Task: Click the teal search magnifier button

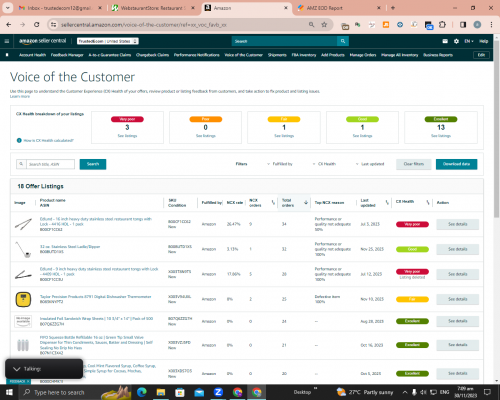Action: pos(343,41)
